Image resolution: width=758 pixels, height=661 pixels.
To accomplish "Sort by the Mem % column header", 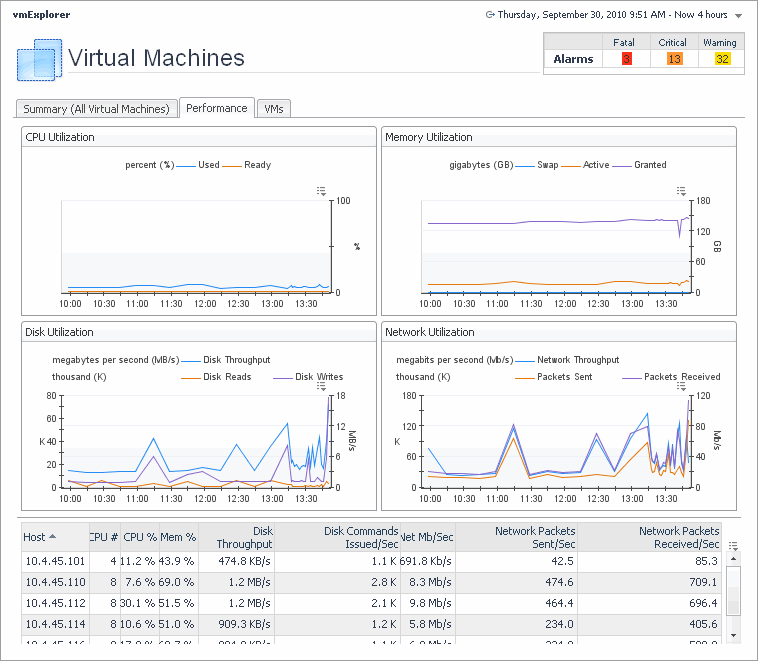I will [x=177, y=537].
